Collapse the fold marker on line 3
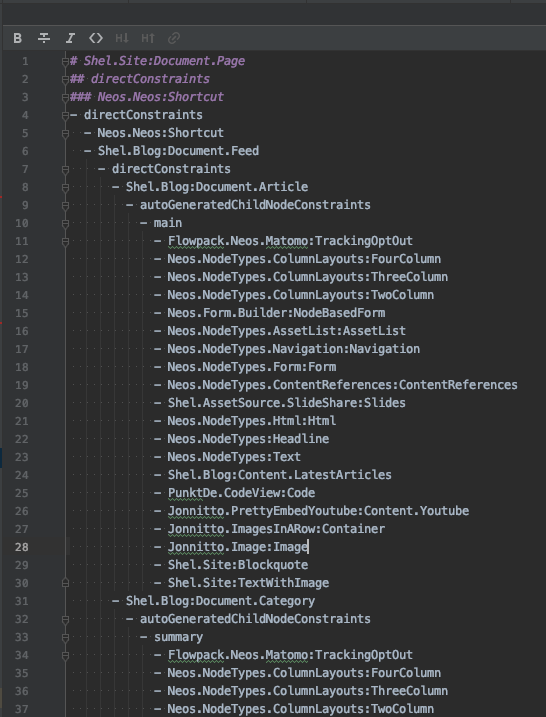Image resolution: width=546 pixels, height=717 pixels. tap(65, 97)
